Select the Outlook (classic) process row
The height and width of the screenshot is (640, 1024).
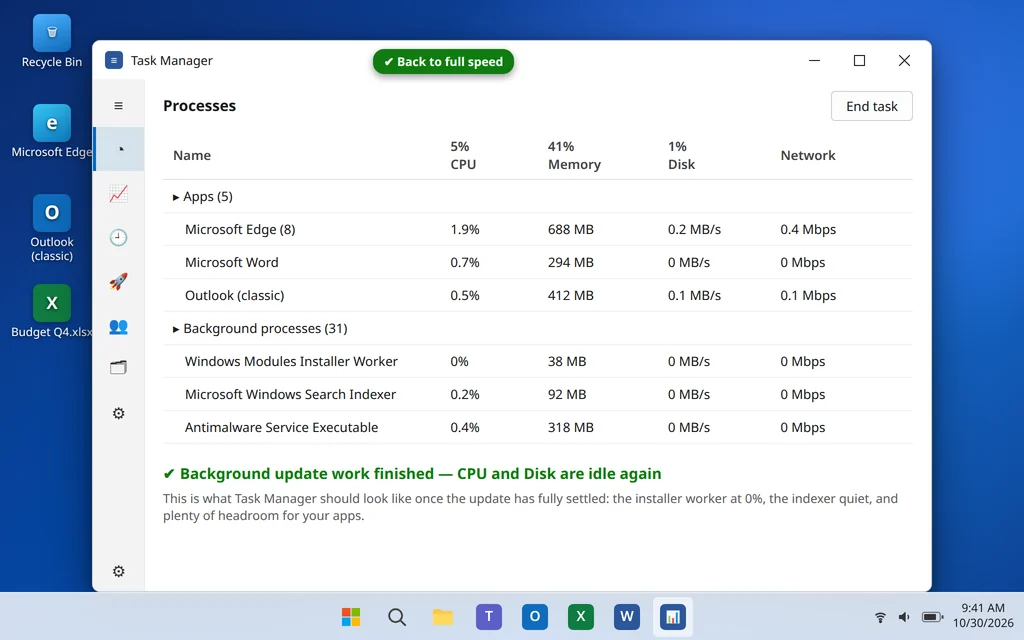[537, 295]
